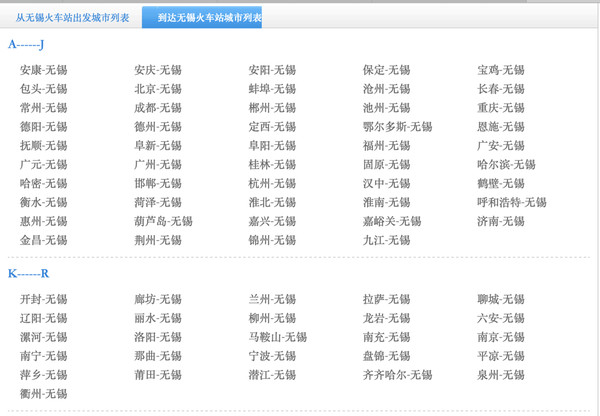Screen dimensions: 600x416
Task: Choose the 葫芦岛-无锡 link
Action: 163,221
